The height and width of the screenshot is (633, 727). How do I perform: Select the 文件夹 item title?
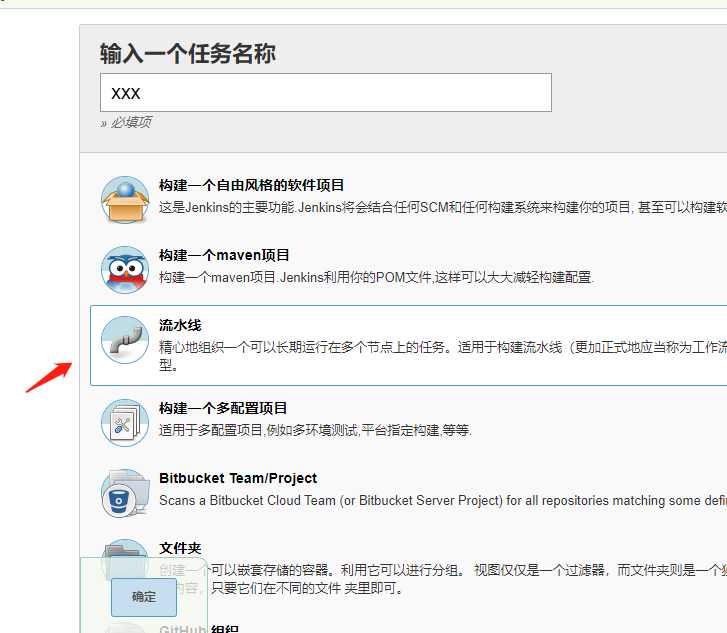(x=180, y=548)
